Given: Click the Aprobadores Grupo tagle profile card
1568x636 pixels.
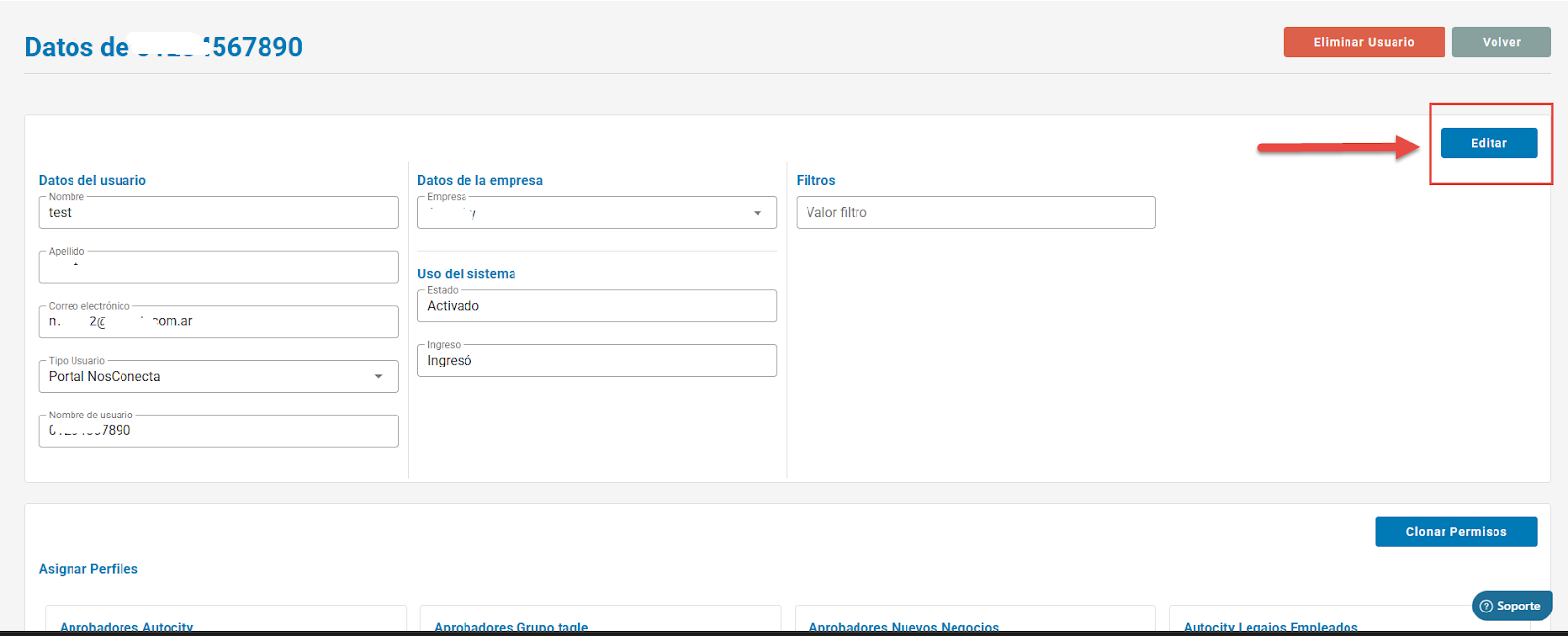Looking at the screenshot, I should [x=601, y=619].
